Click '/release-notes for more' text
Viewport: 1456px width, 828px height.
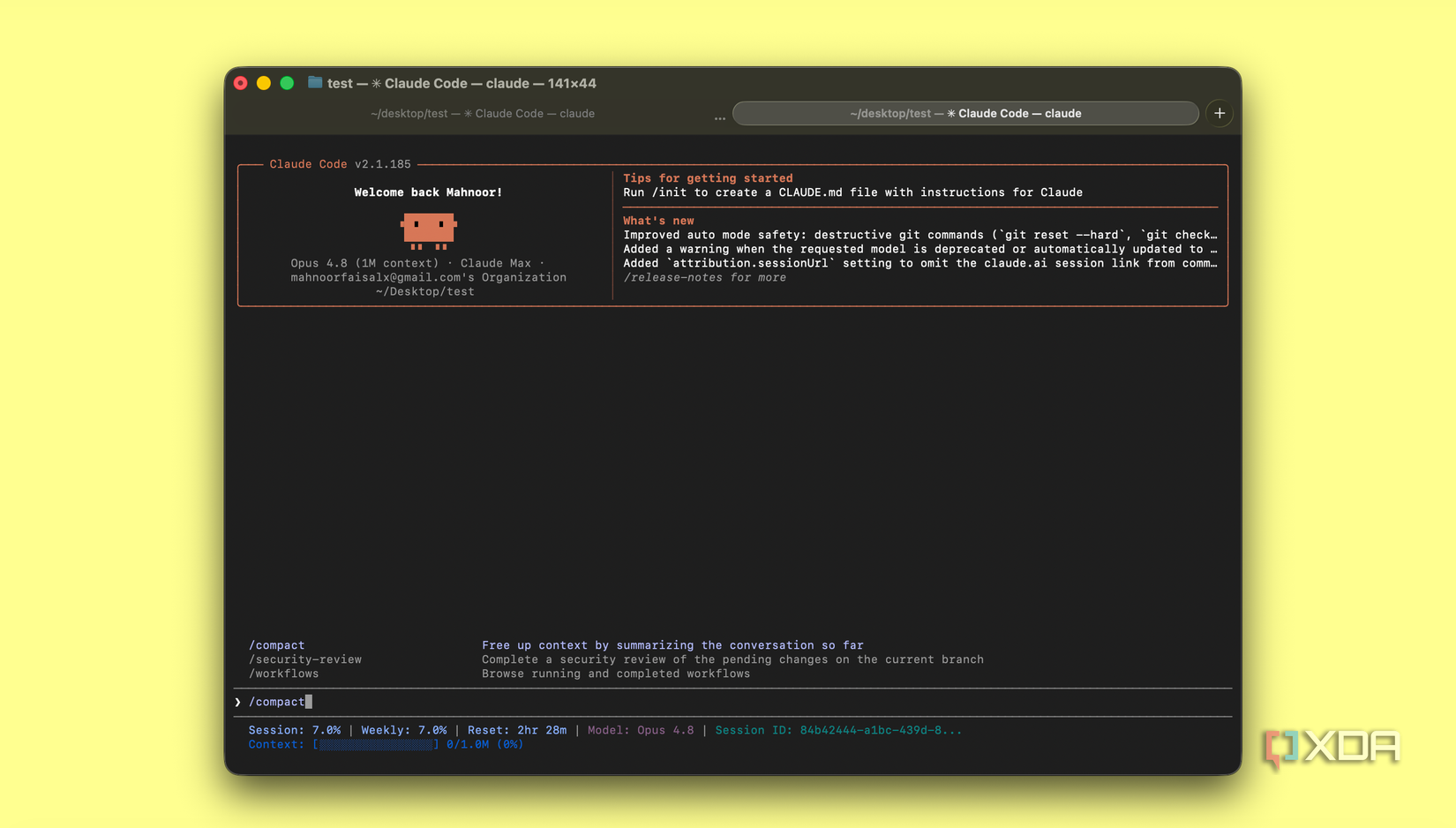click(x=705, y=277)
